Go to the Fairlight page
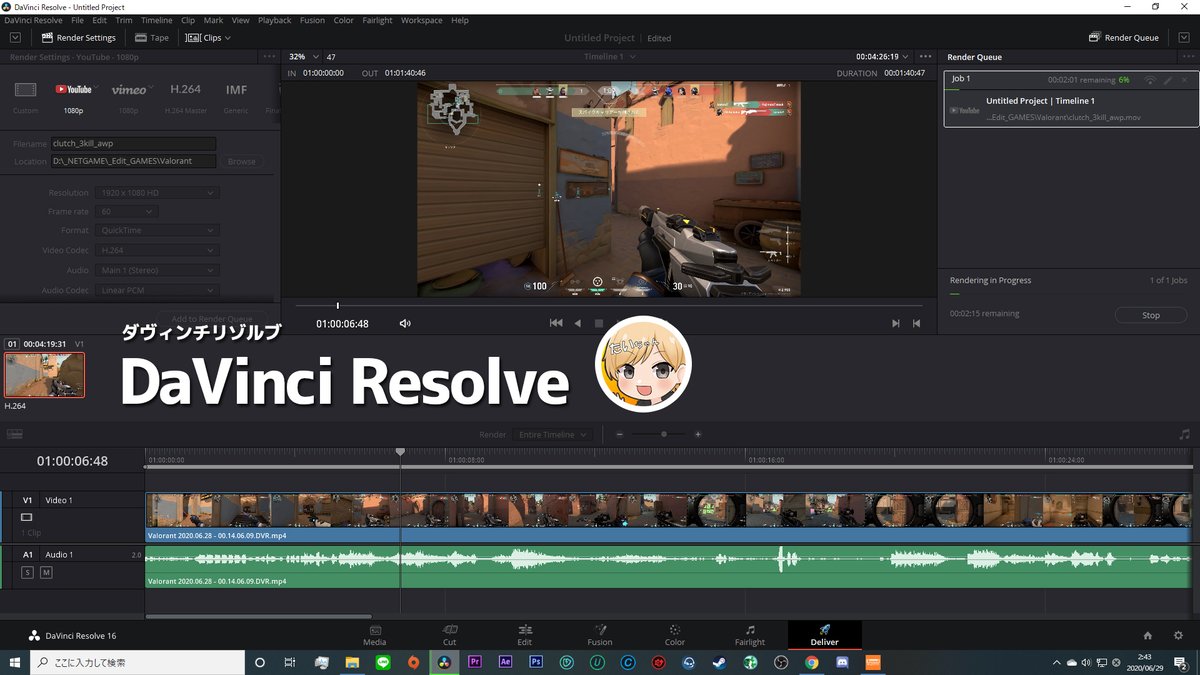The height and width of the screenshot is (675, 1200). pyautogui.click(x=750, y=635)
